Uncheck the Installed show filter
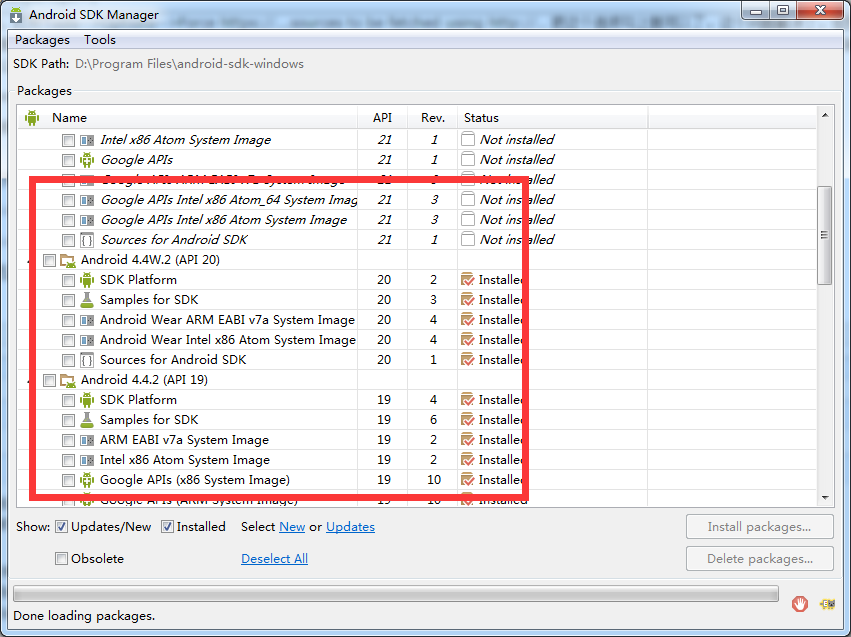This screenshot has width=851, height=637. tap(167, 527)
